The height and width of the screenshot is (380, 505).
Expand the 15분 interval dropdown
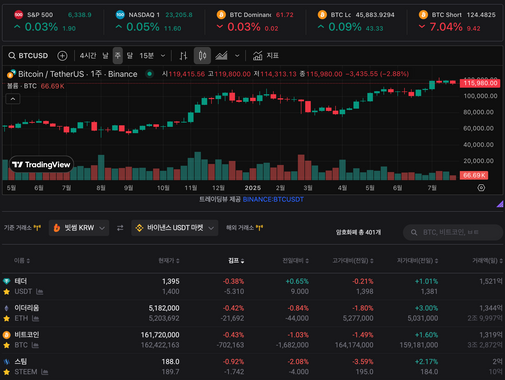[x=163, y=56]
